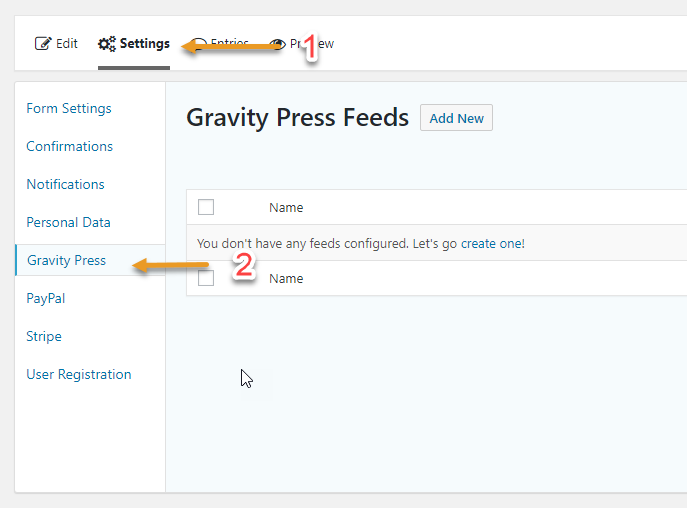
Task: Go to Confirmations settings
Action: point(70,146)
